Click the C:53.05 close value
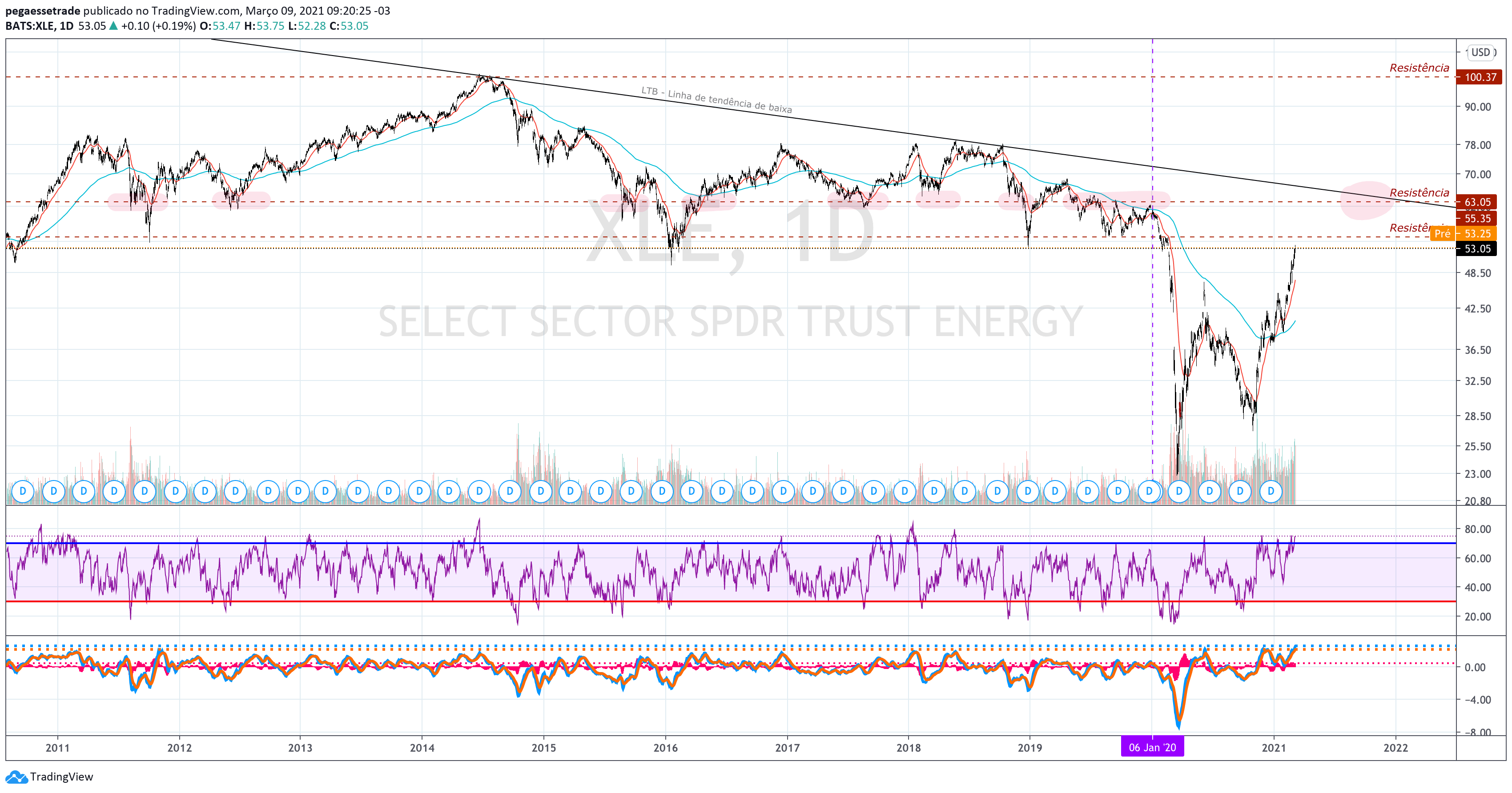Image resolution: width=1512 pixels, height=793 pixels. coord(349,26)
